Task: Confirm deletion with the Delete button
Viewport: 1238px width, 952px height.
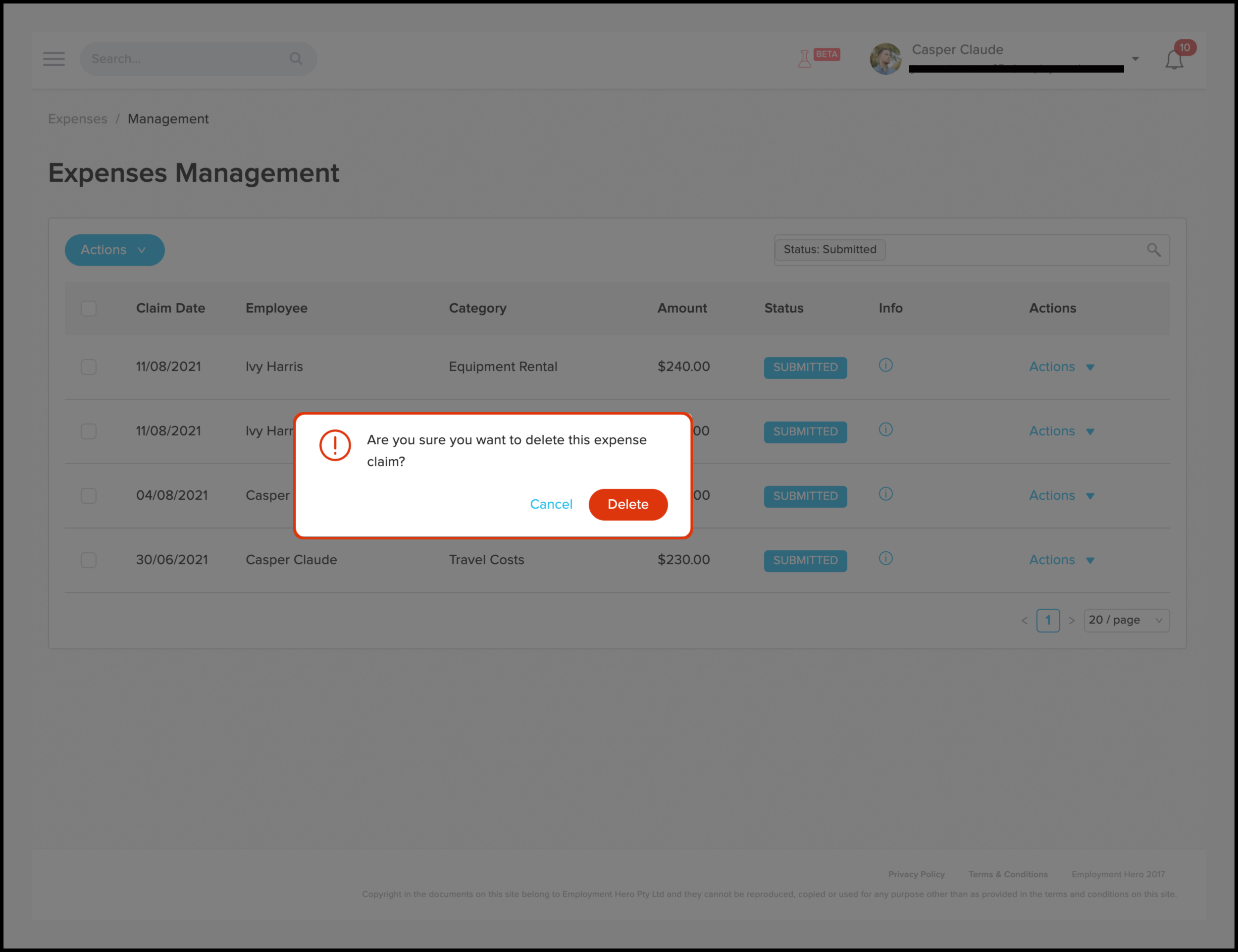Action: pyautogui.click(x=628, y=504)
